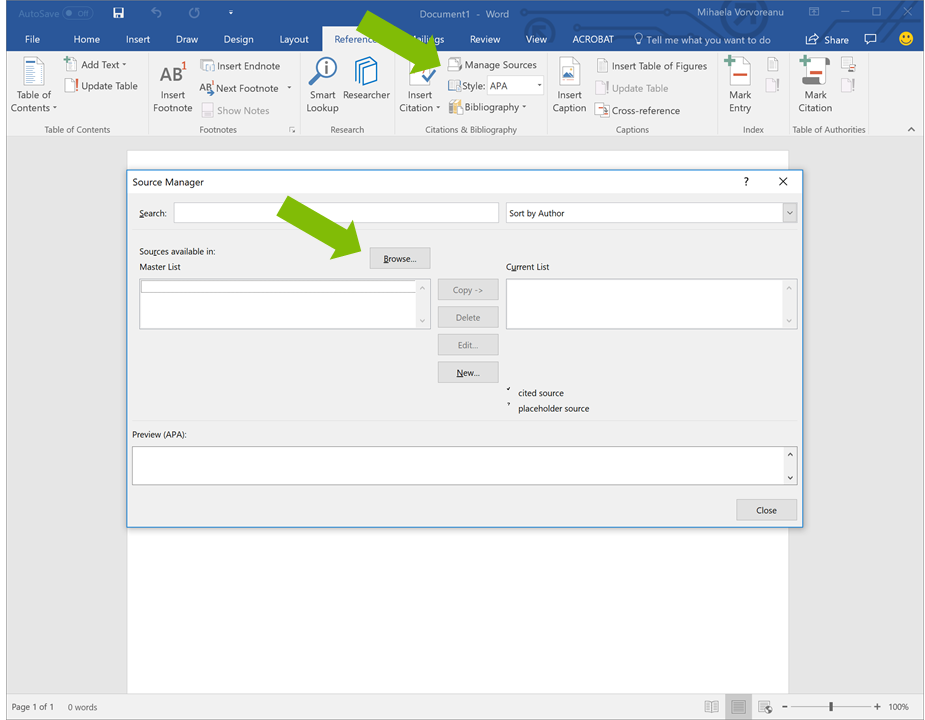Expand the Table of Contents dropdown
Image resolution: width=925 pixels, height=720 pixels.
(33, 90)
